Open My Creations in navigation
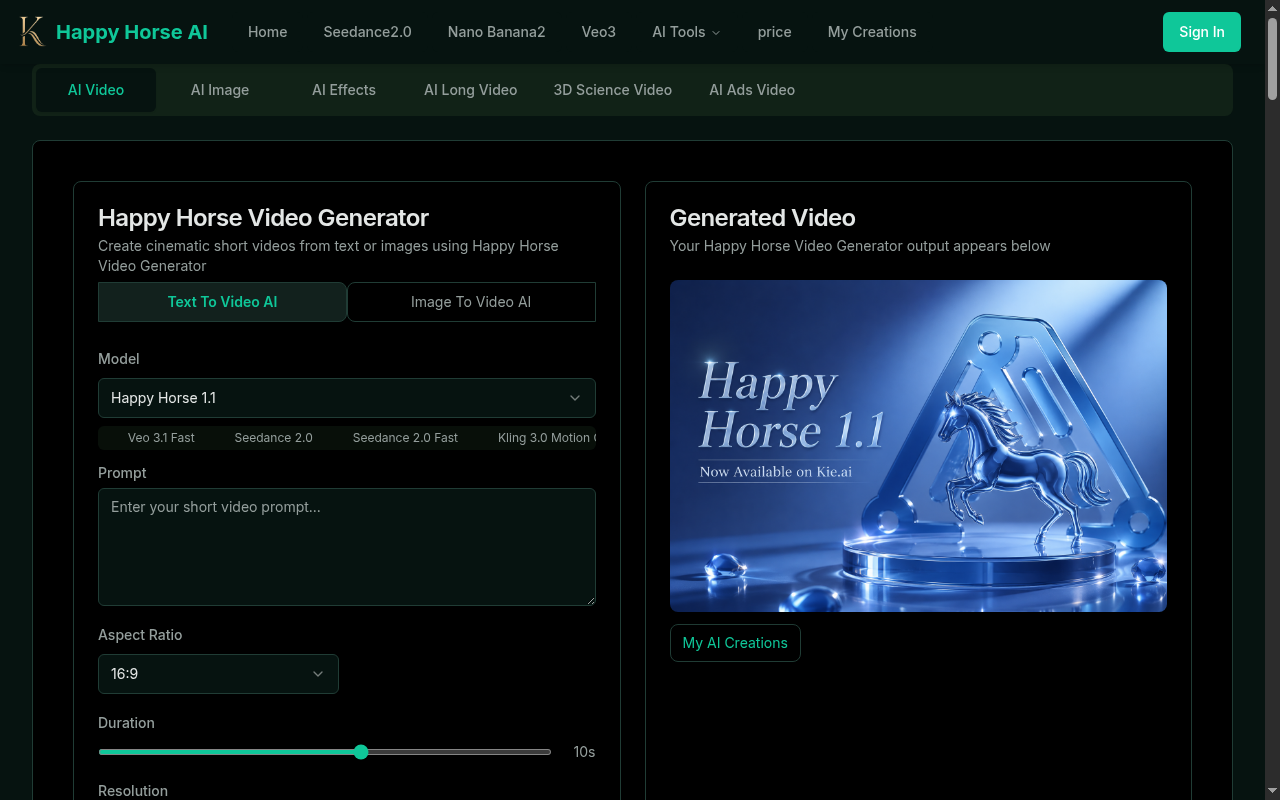This screenshot has height=800, width=1280. tap(872, 32)
